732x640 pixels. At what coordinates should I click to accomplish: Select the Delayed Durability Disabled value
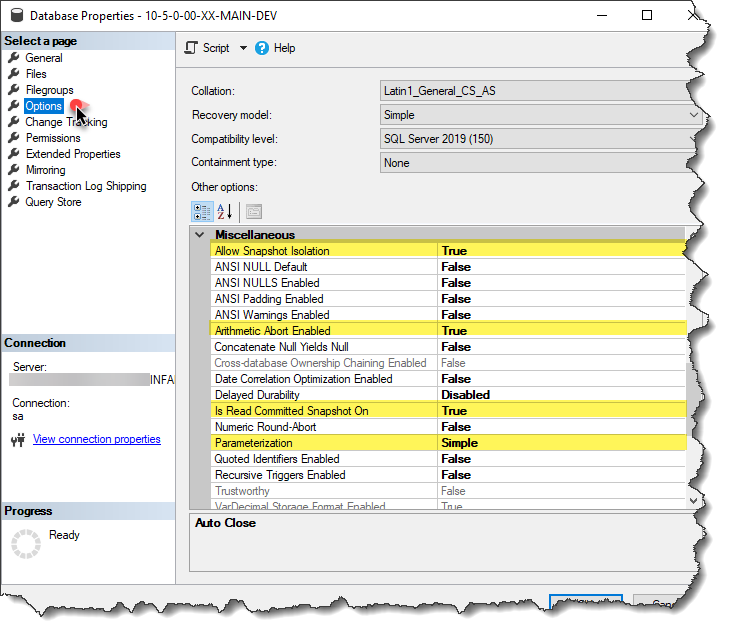point(562,394)
